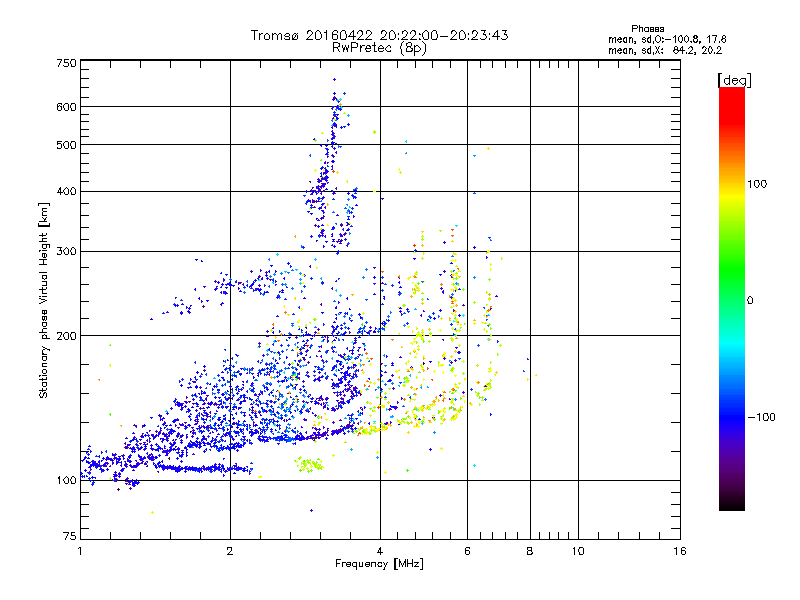The height and width of the screenshot is (600, 800).
Task: Click colorbar label '100'
Action: [757, 184]
